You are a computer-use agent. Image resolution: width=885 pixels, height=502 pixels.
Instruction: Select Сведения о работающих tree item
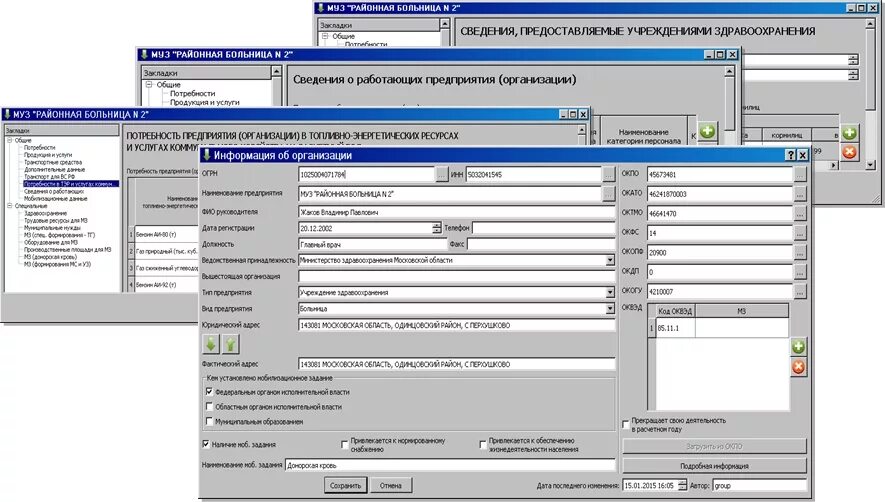[54, 191]
